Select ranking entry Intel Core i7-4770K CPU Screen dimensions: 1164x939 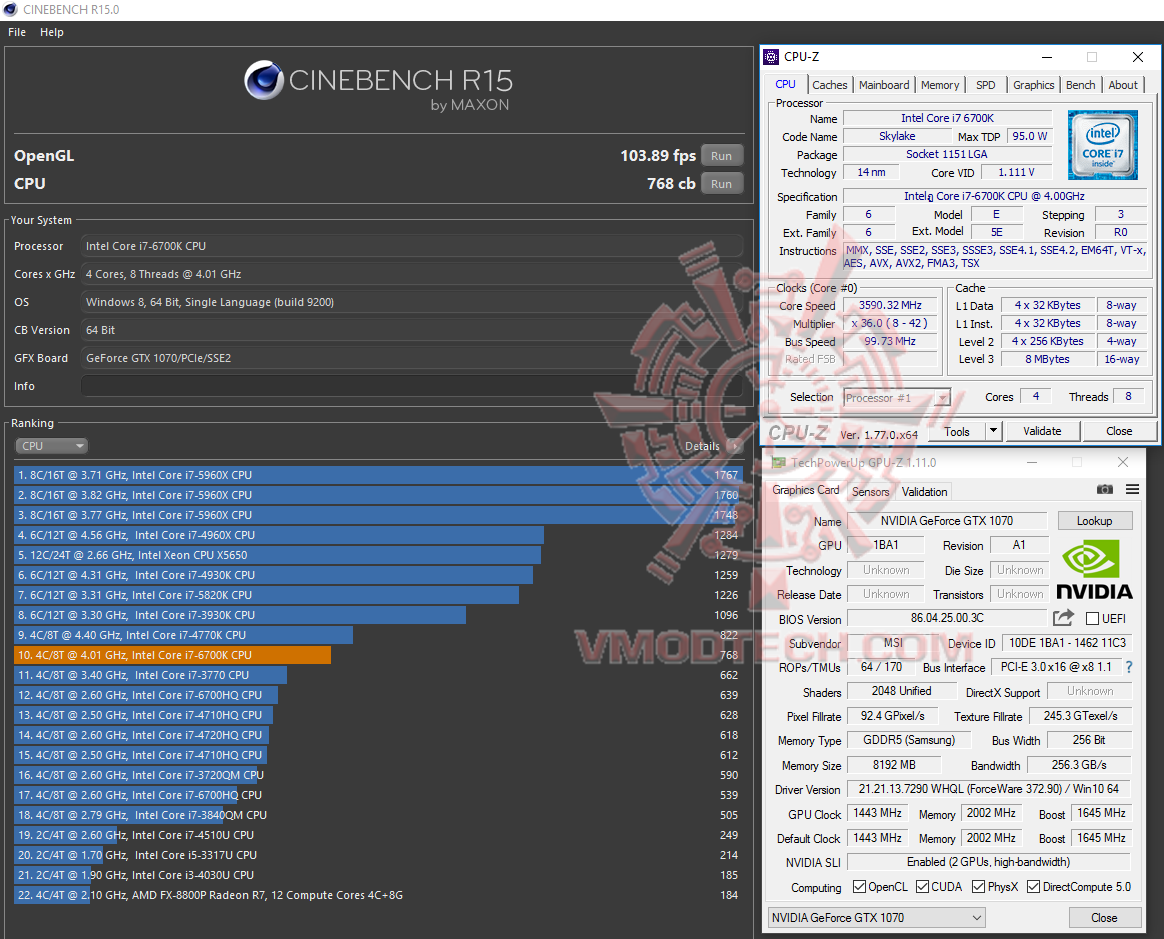pos(376,635)
